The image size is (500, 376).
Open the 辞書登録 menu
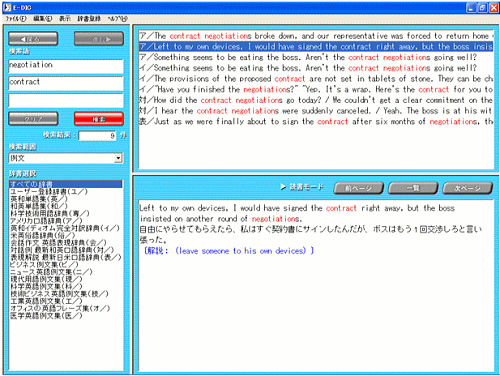coord(89,18)
